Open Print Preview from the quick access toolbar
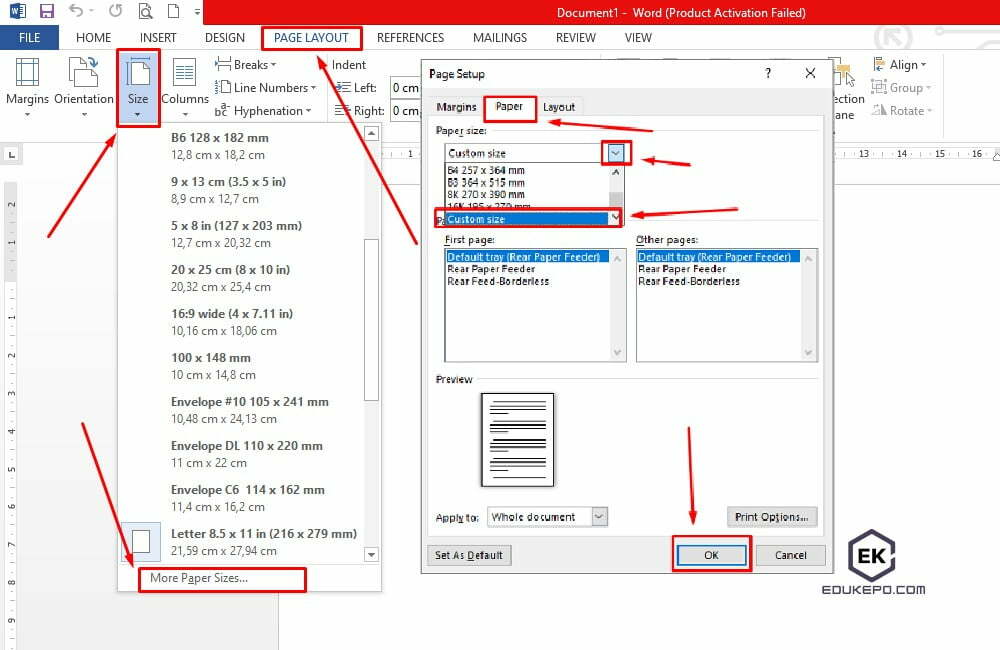This screenshot has width=1000, height=650. tap(145, 11)
